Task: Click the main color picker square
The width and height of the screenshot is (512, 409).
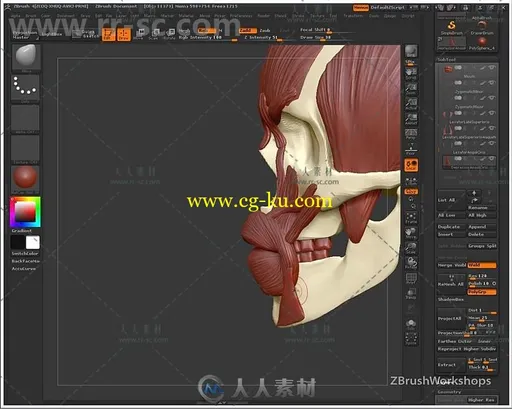Action: point(25,212)
